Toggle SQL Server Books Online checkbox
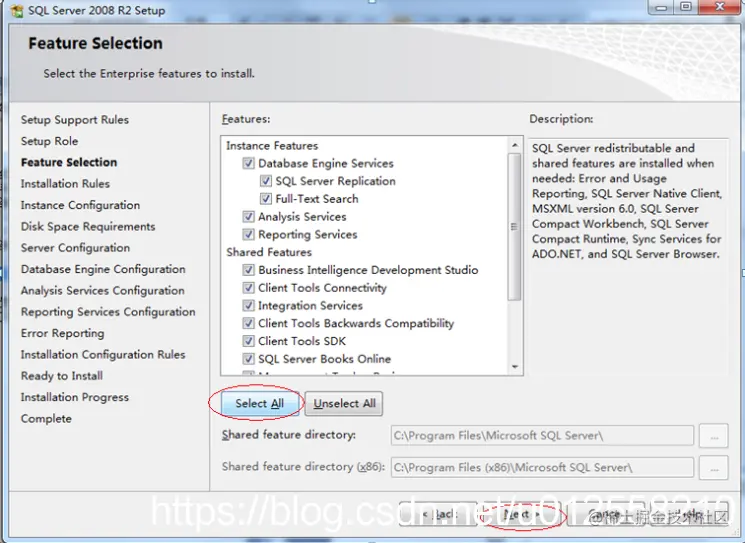This screenshot has width=745, height=543. 248,359
